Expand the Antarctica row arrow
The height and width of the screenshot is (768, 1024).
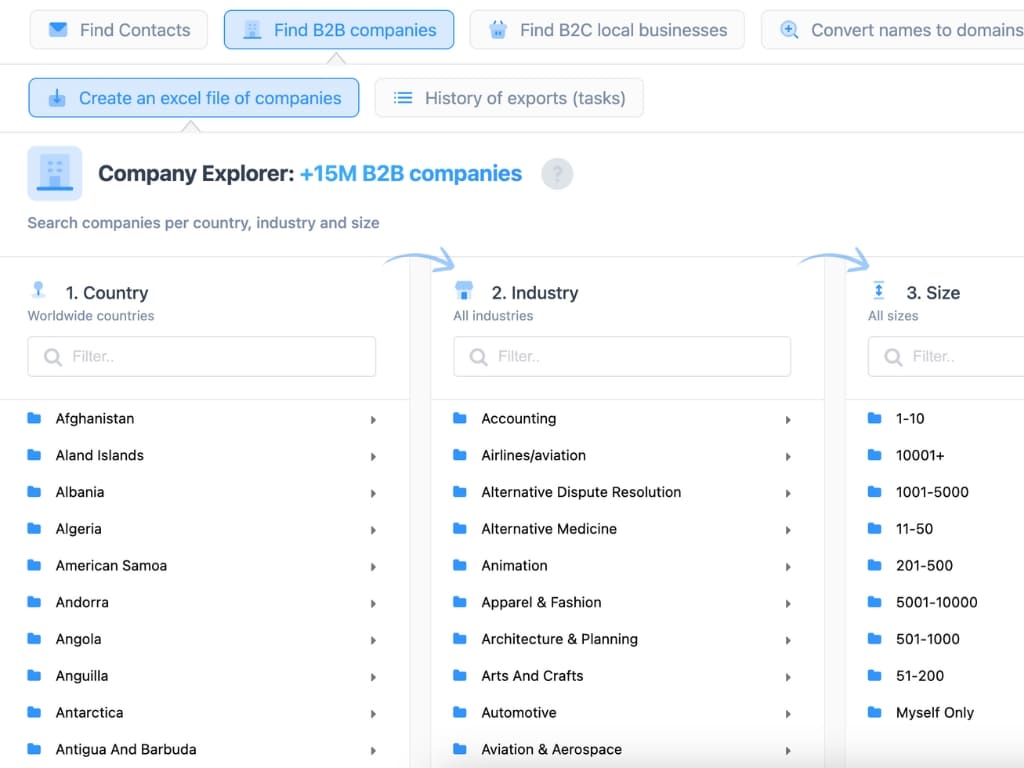pyautogui.click(x=373, y=714)
